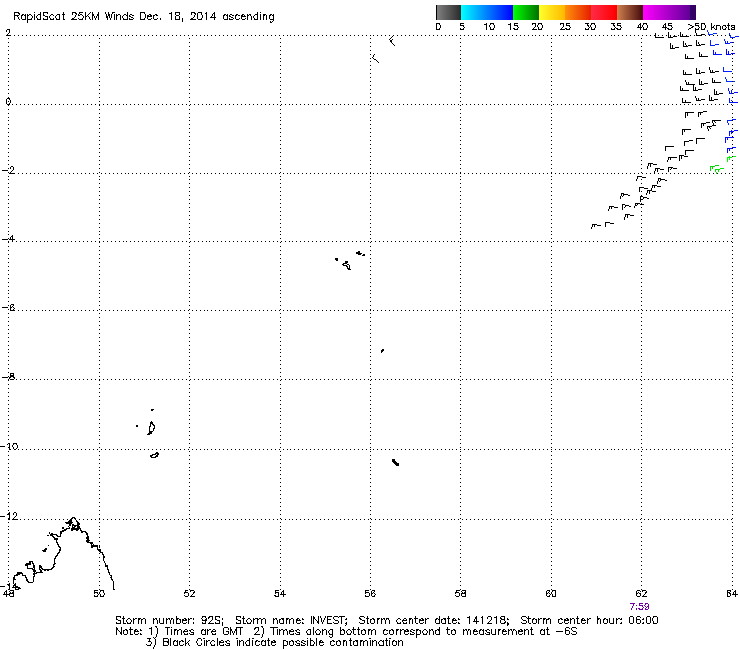Click the 'Storm number: 92S' text

169,620
